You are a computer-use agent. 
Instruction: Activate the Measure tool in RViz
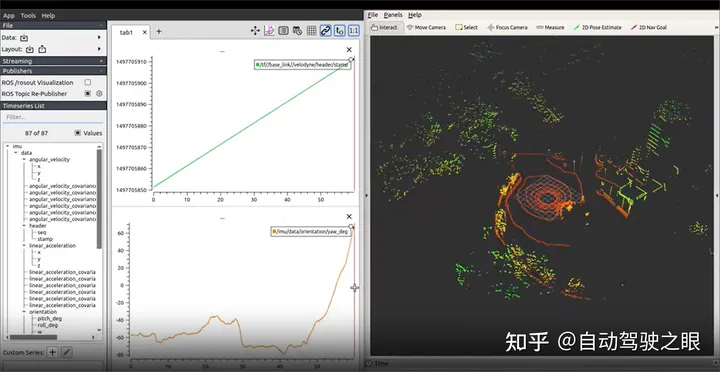tap(550, 28)
